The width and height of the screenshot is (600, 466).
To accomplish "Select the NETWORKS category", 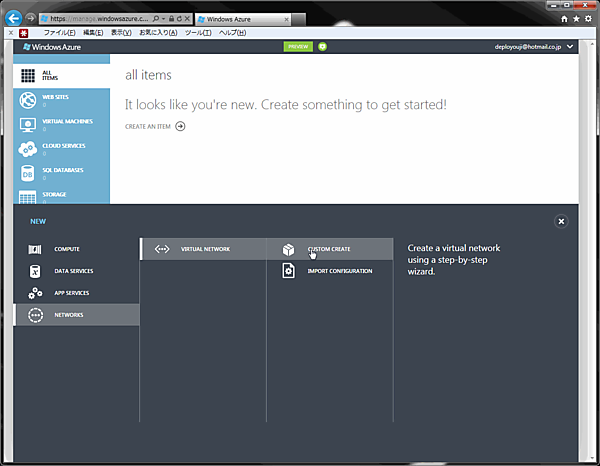I will (x=77, y=315).
